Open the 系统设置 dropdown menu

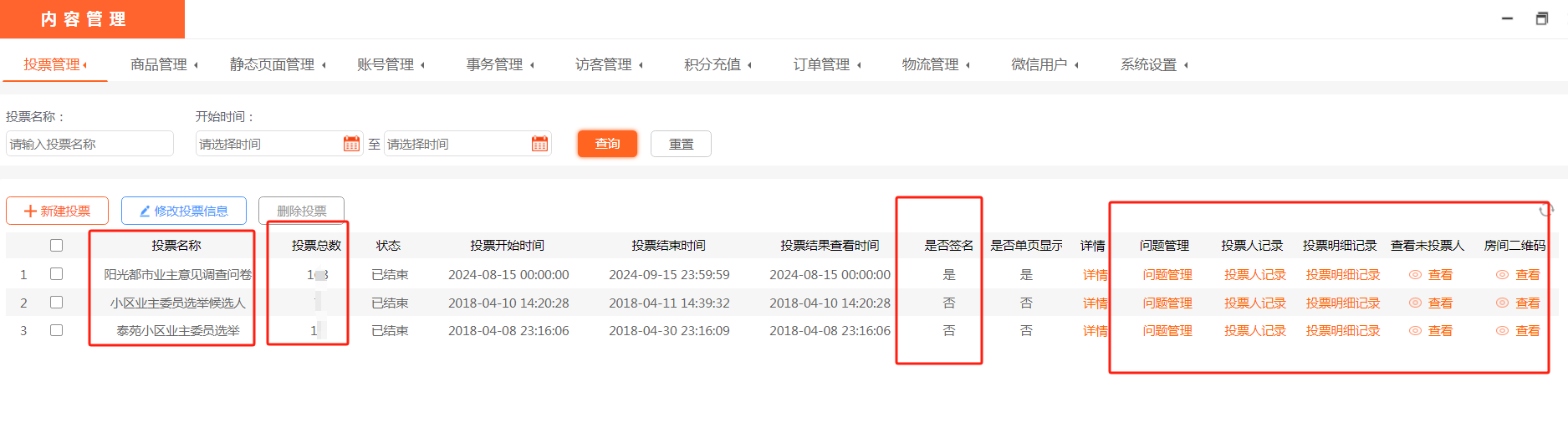tap(1153, 64)
